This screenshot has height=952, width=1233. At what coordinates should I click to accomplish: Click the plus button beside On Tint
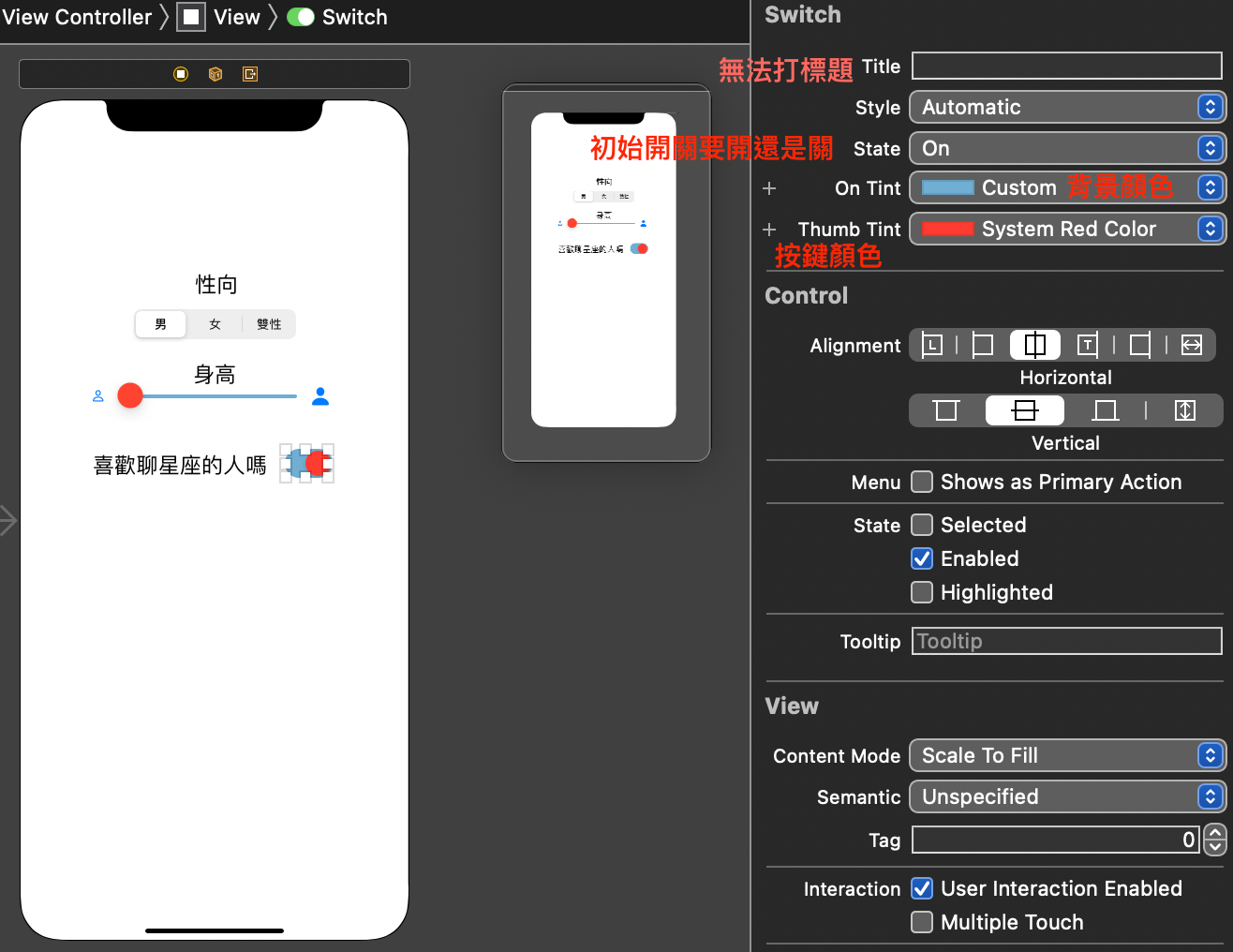click(768, 187)
